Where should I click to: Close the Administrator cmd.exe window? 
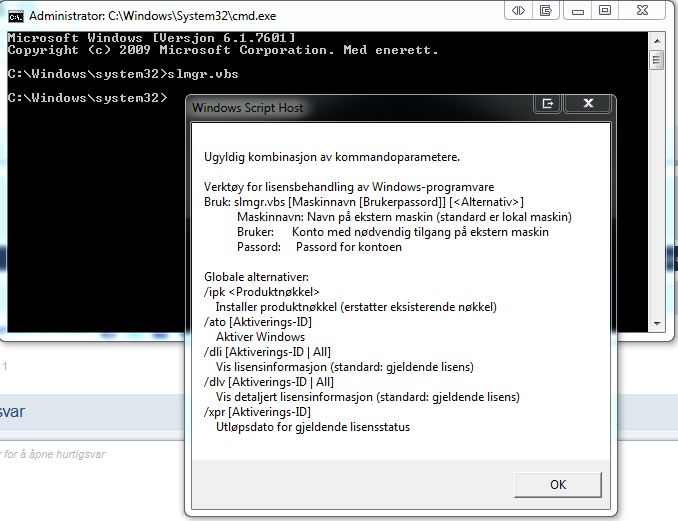coord(642,10)
